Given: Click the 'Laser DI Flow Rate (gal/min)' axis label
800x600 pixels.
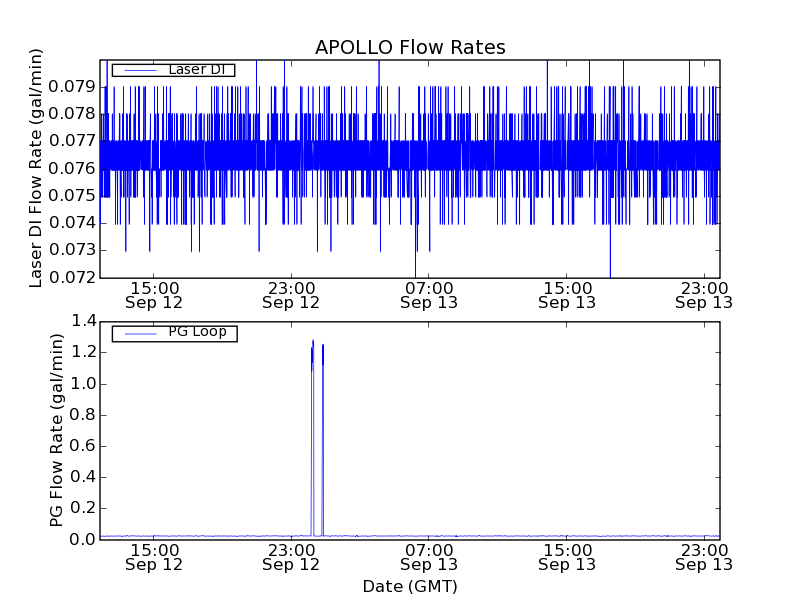Looking at the screenshot, I should [35, 168].
